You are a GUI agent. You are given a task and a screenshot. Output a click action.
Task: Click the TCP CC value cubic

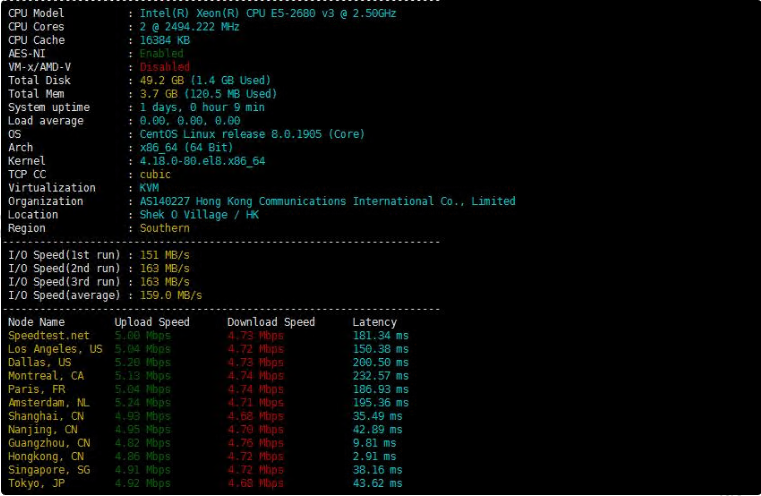[155, 174]
